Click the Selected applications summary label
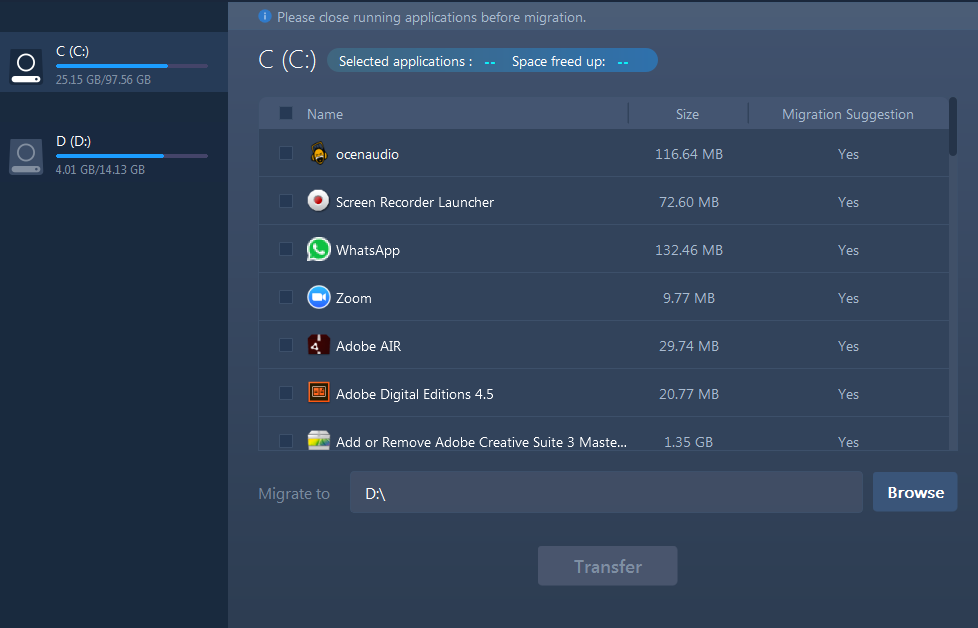This screenshot has height=628, width=978. 405,61
